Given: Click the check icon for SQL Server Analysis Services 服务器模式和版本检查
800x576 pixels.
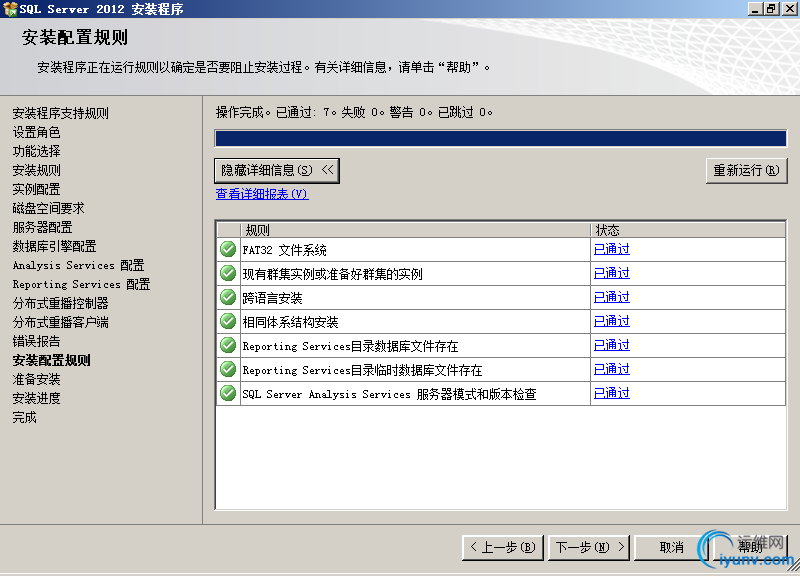Looking at the screenshot, I should (228, 393).
